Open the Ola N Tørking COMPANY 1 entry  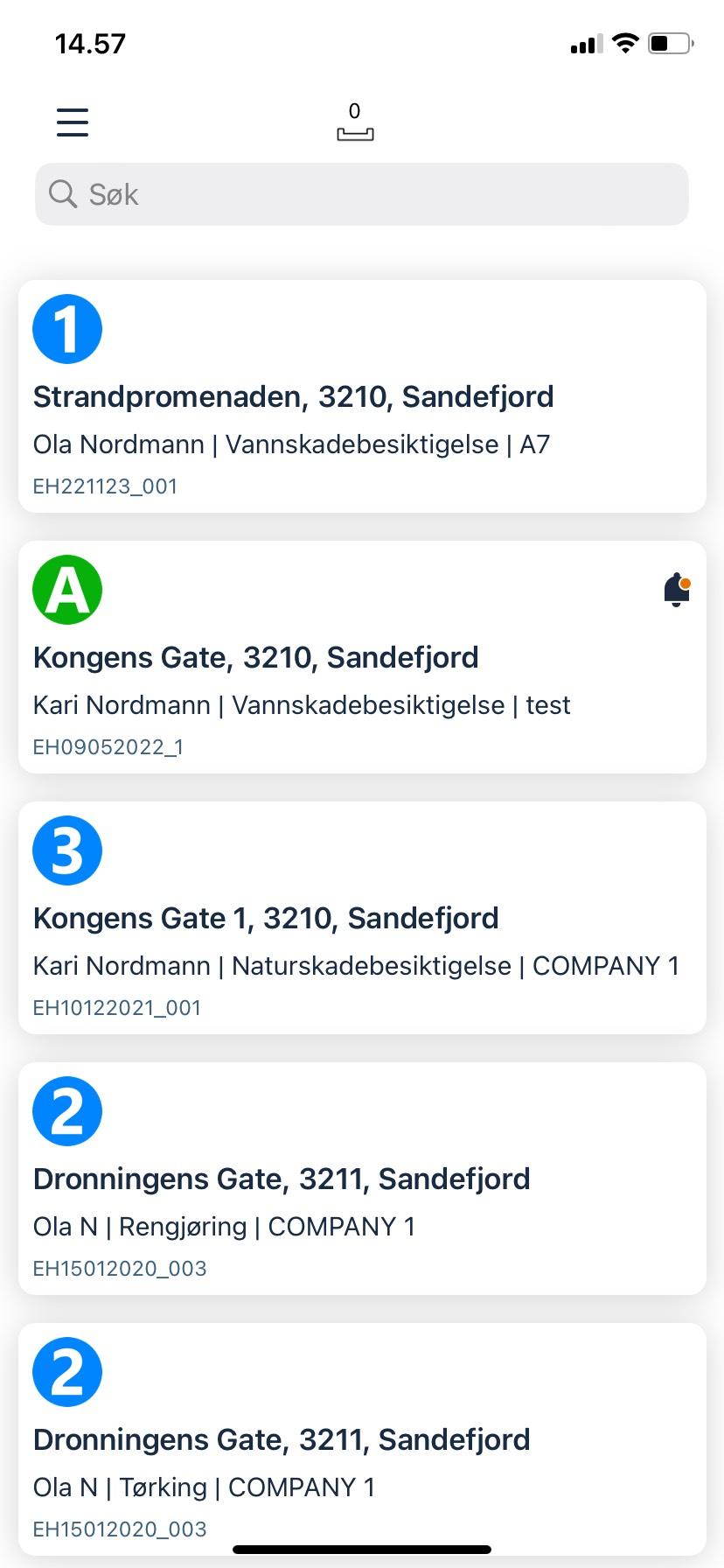(204, 1487)
